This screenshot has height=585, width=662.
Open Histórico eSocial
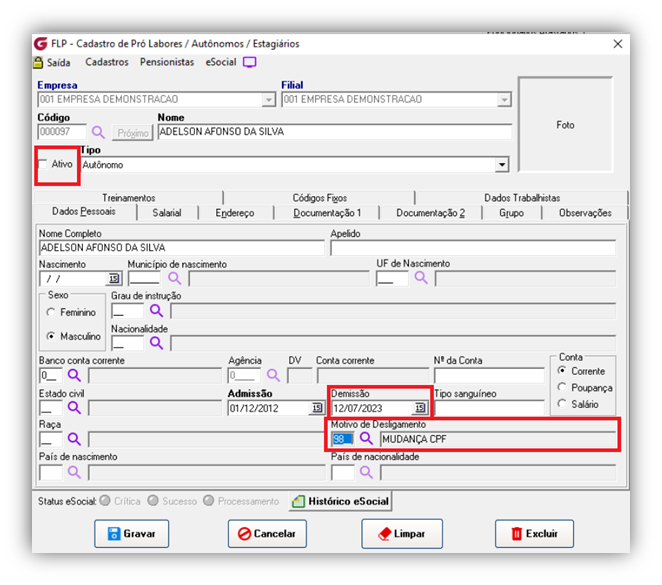click(x=341, y=501)
